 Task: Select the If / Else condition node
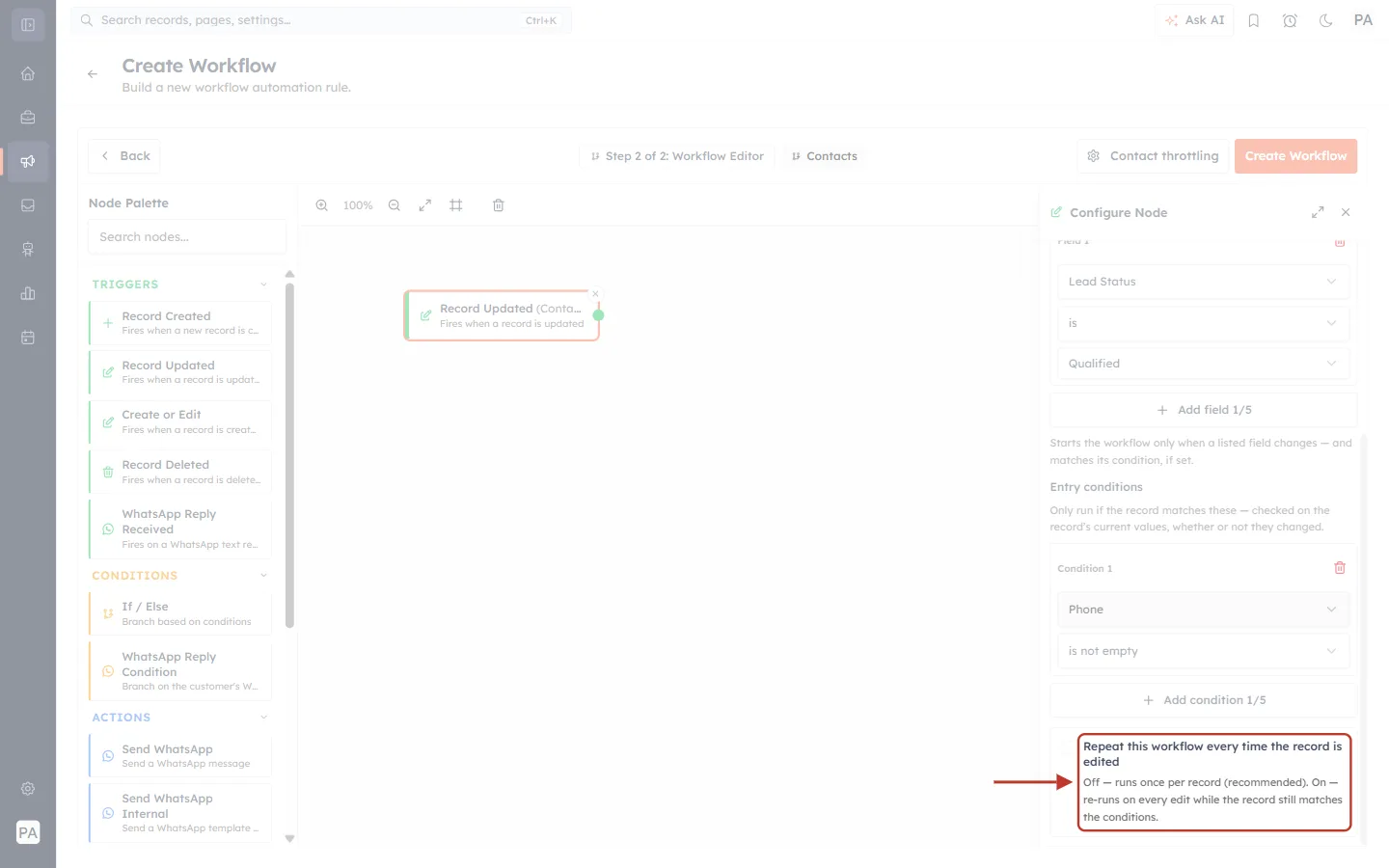[180, 613]
